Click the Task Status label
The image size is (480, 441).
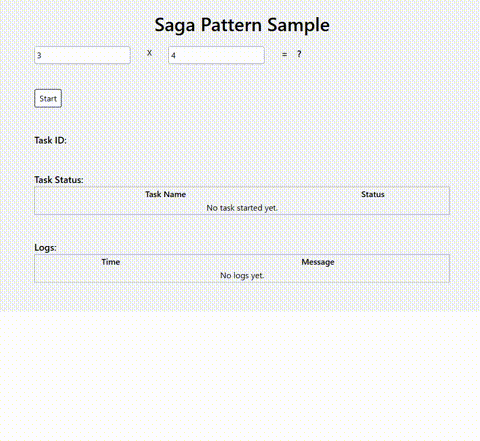point(59,180)
